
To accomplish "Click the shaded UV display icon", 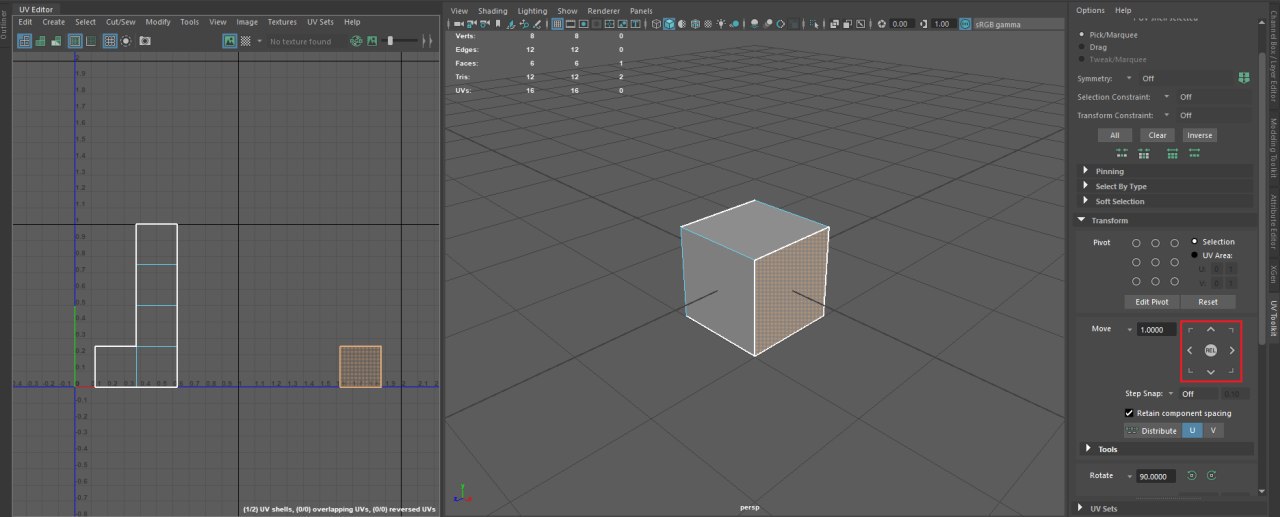I will pyautogui.click(x=41, y=41).
